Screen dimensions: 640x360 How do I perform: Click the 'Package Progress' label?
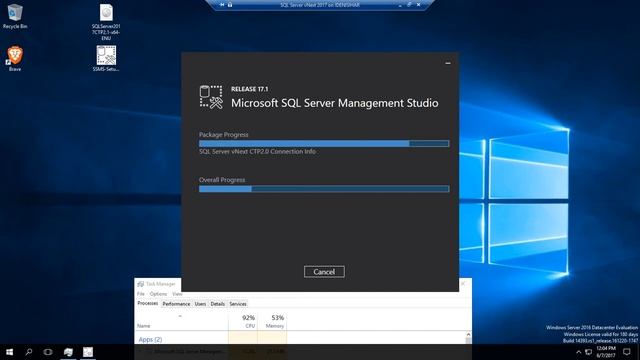tap(223, 135)
